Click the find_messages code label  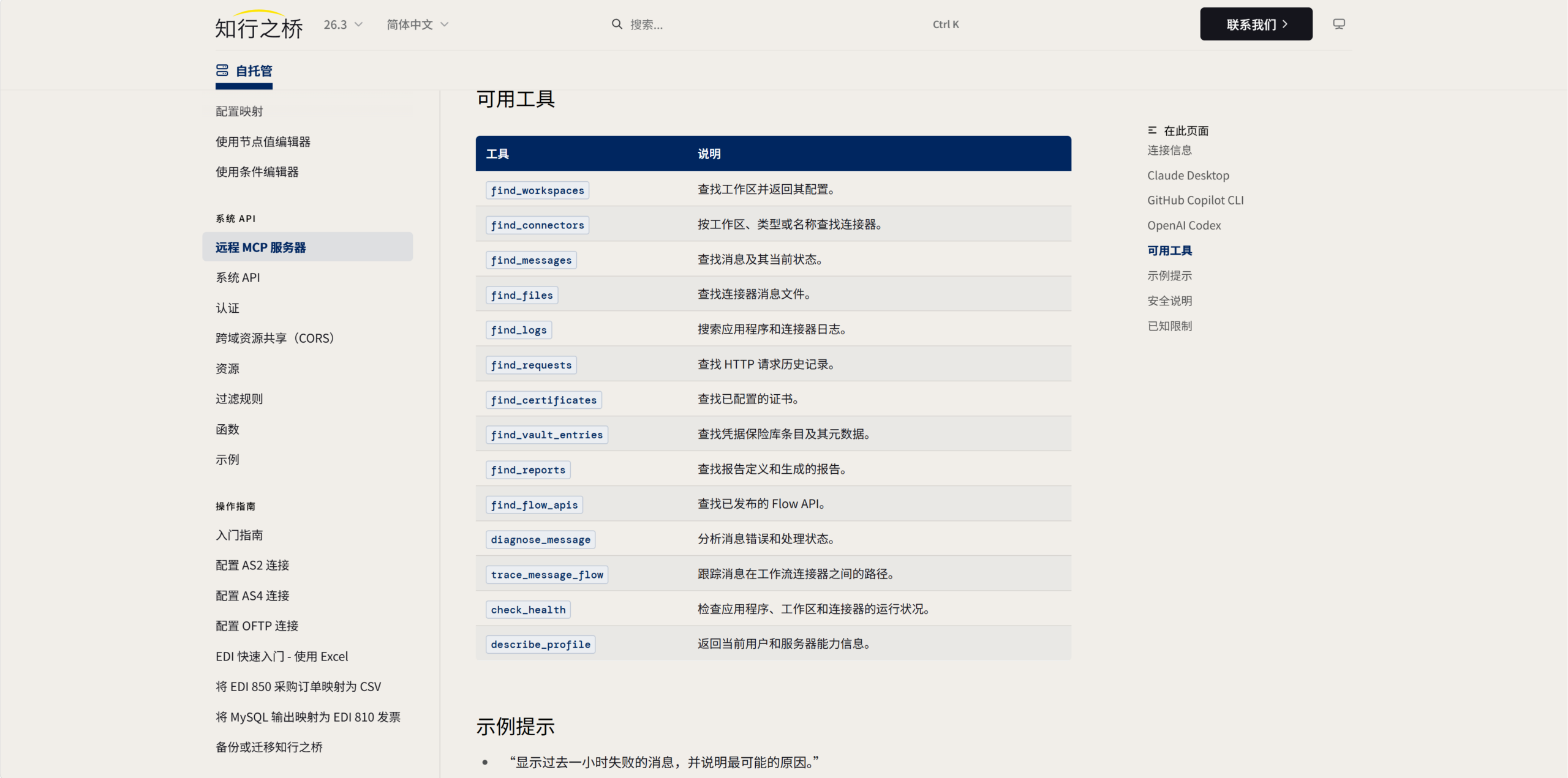pyautogui.click(x=531, y=260)
